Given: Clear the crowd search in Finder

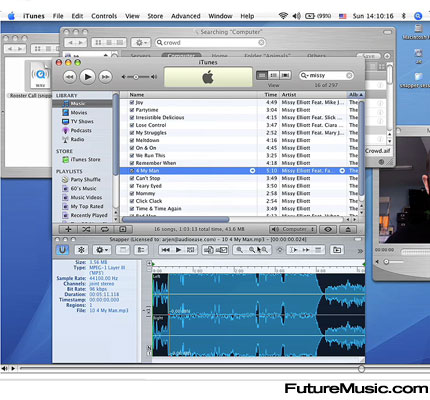Looking at the screenshot, I should point(261,43).
